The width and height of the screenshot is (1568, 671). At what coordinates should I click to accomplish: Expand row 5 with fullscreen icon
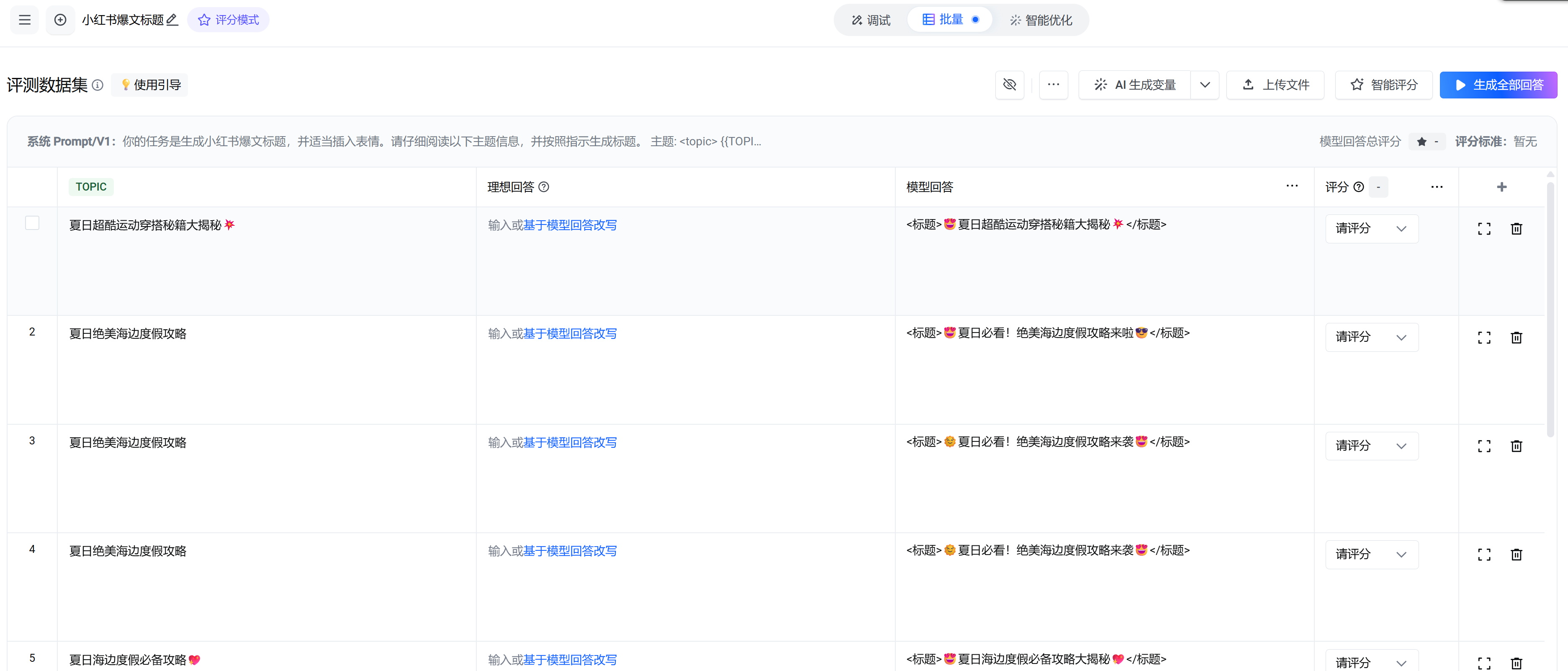[1485, 663]
